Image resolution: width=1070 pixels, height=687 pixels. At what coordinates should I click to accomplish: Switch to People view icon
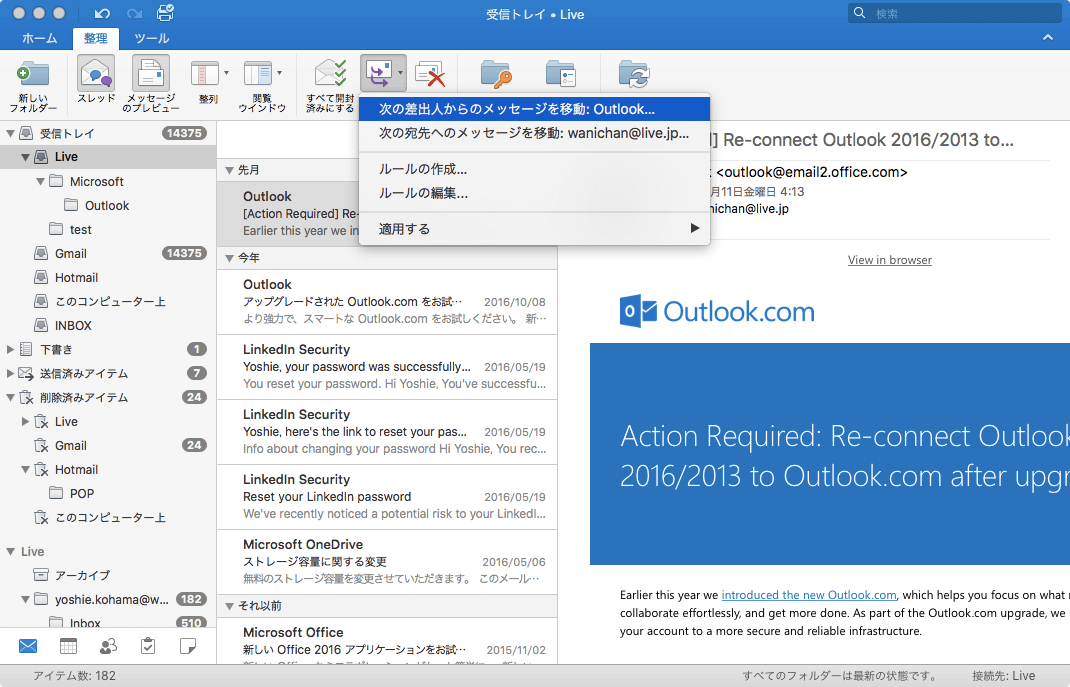(x=108, y=645)
